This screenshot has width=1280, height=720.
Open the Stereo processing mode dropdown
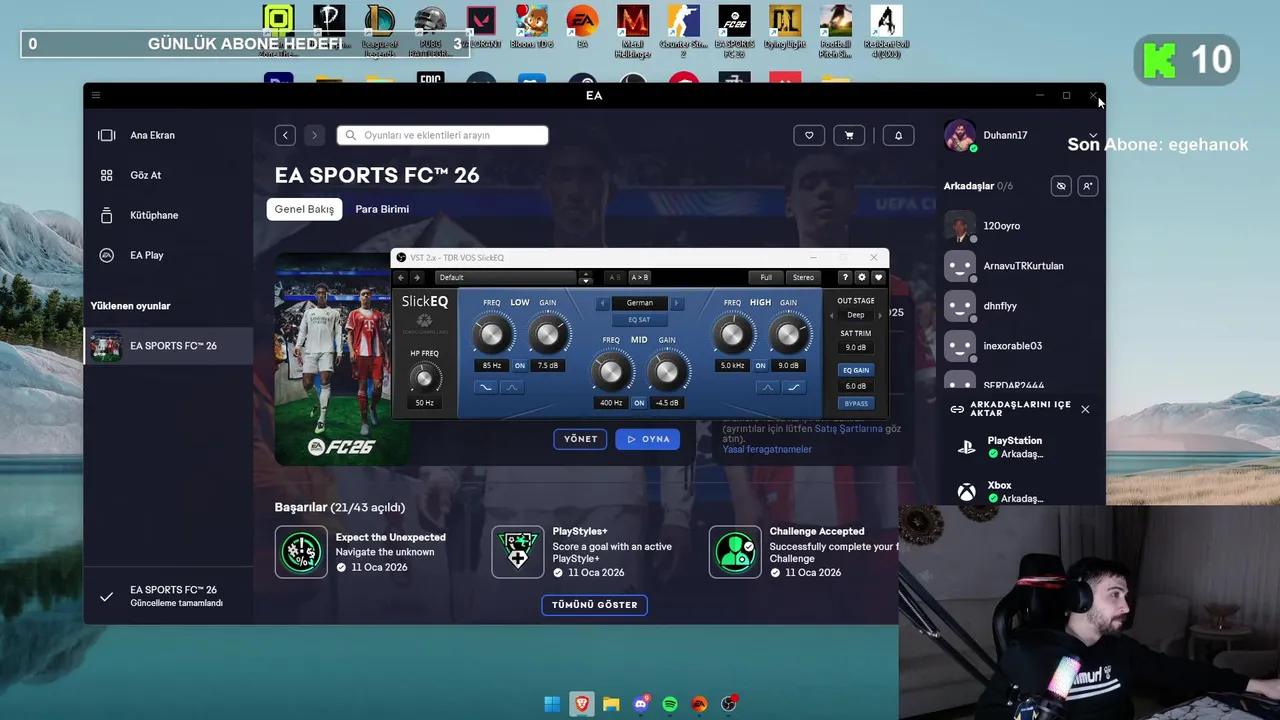803,277
